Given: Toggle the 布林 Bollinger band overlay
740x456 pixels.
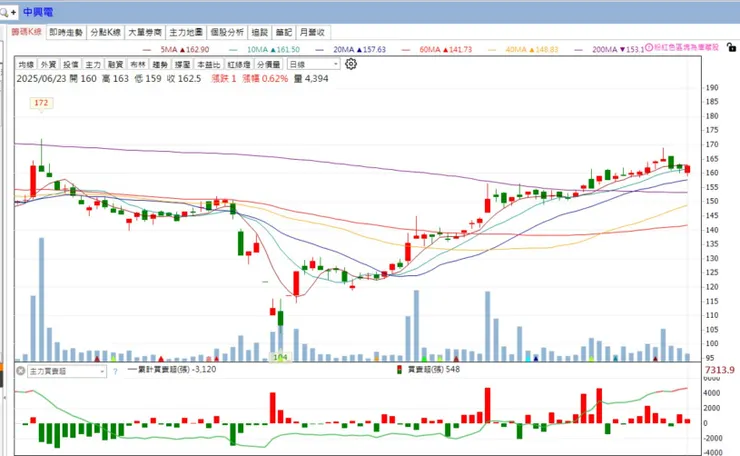Looking at the screenshot, I should [x=138, y=64].
